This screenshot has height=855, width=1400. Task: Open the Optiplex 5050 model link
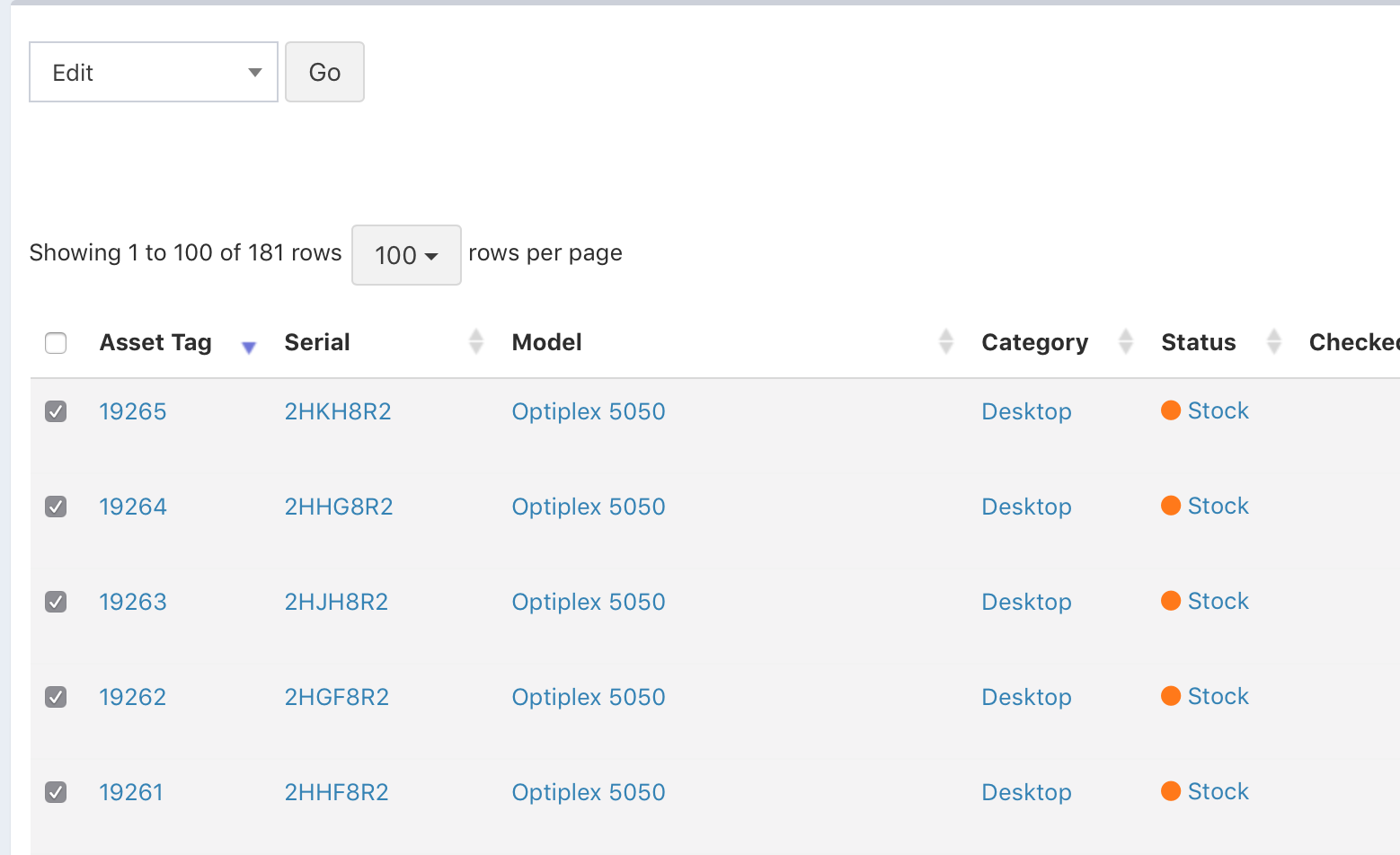(588, 411)
